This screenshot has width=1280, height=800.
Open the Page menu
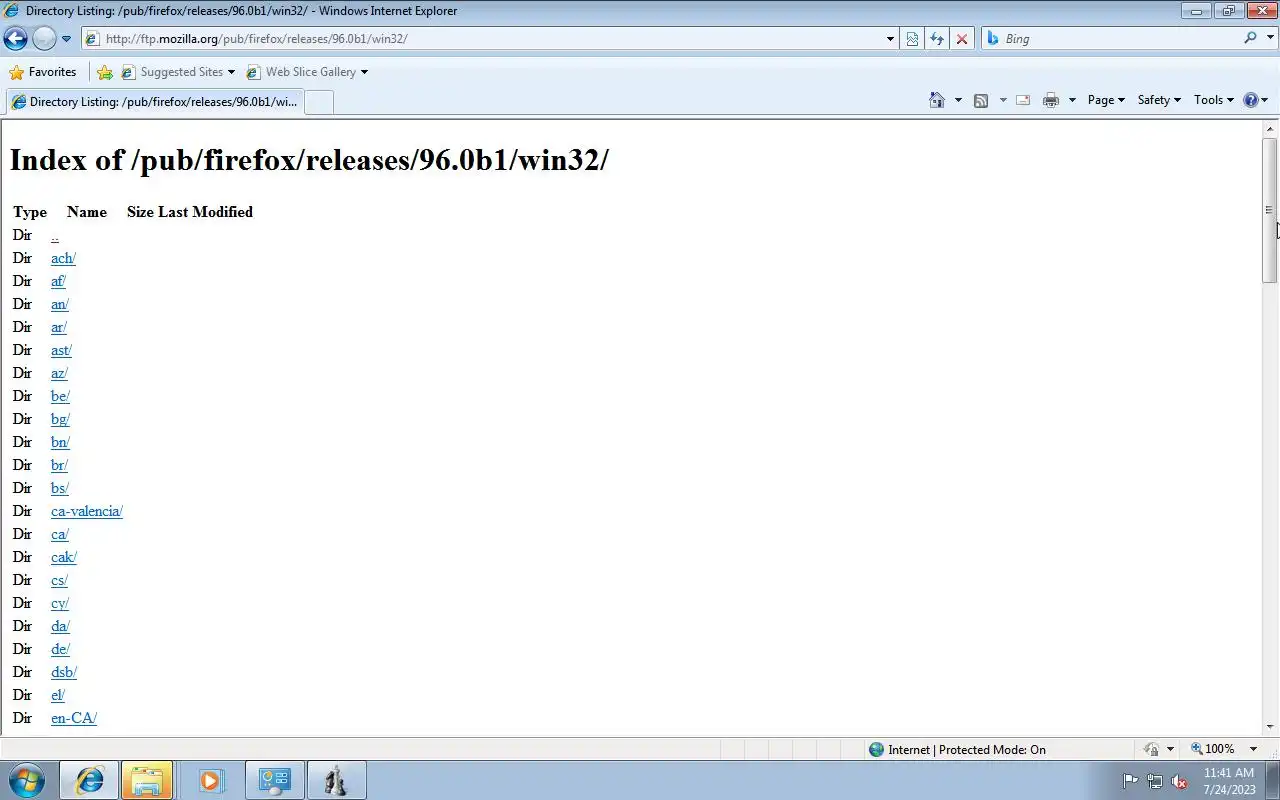coord(1106,100)
